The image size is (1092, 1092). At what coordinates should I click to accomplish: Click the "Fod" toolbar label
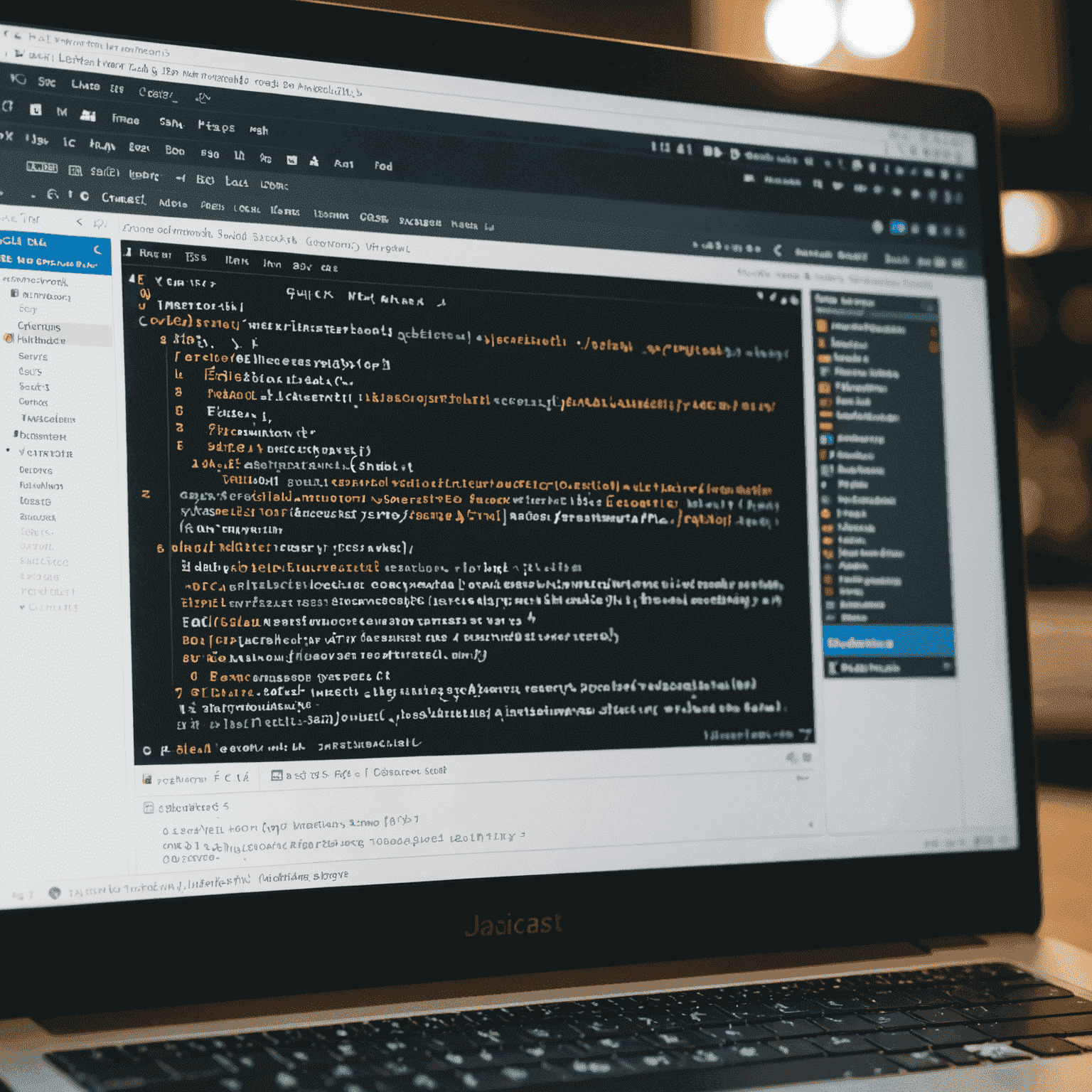pos(383,166)
